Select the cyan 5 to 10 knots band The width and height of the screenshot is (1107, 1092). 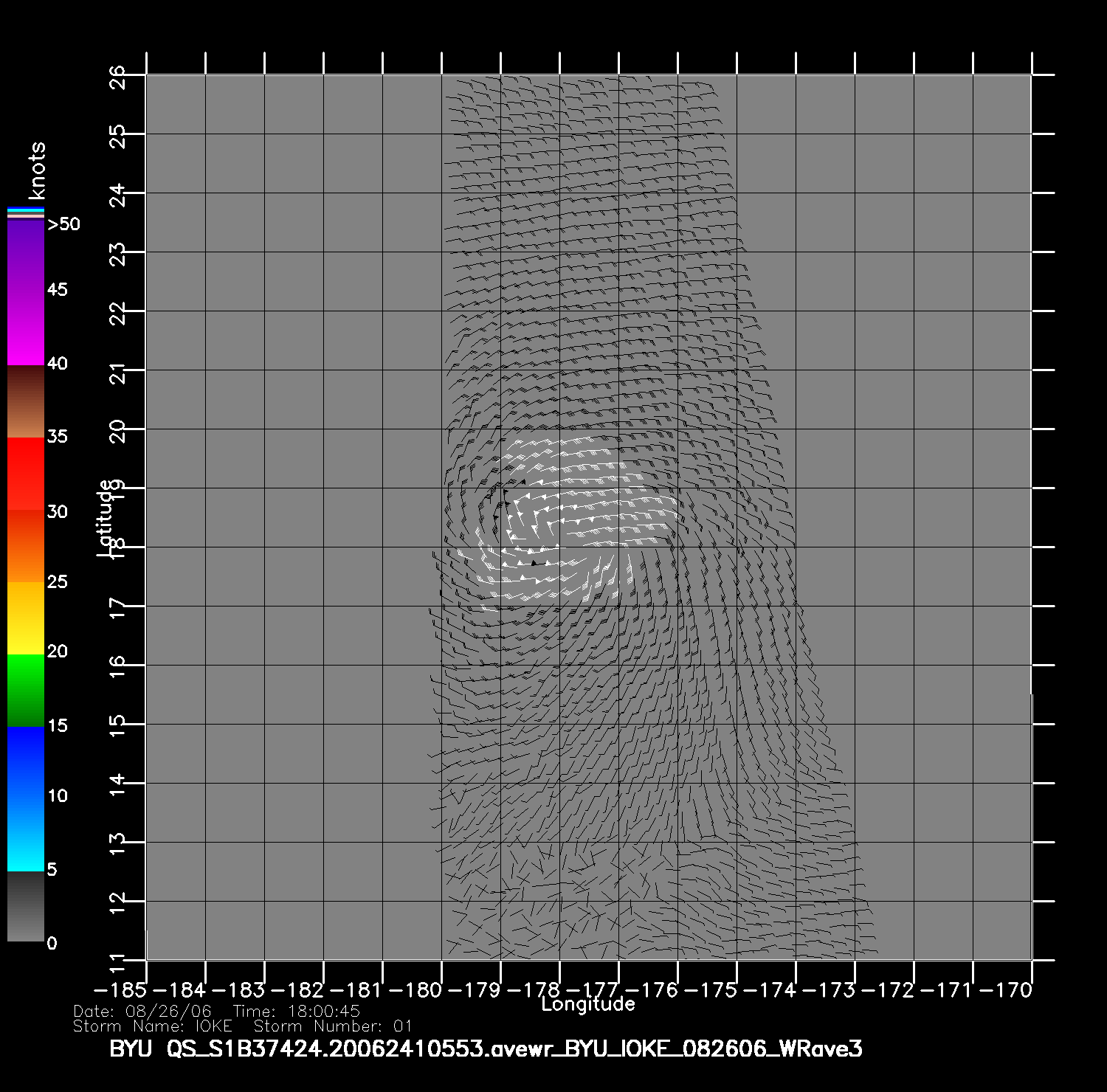coord(26,834)
